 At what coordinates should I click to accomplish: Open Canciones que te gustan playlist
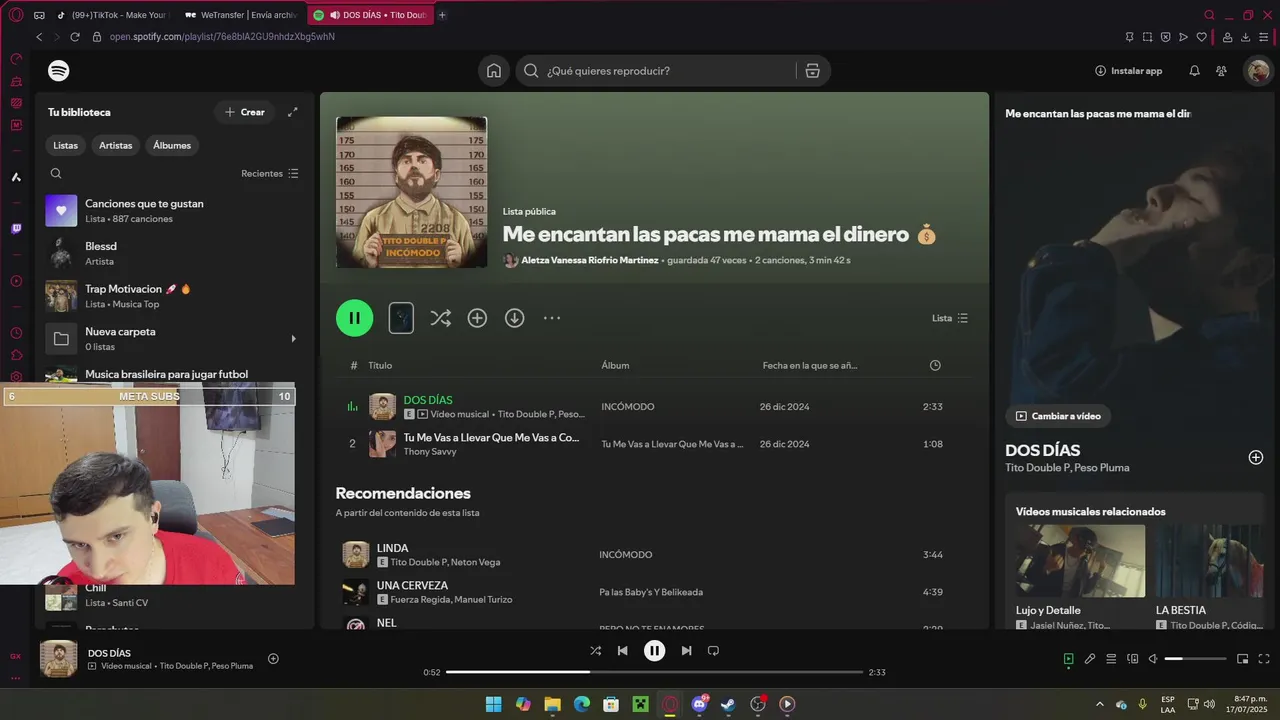coord(175,210)
